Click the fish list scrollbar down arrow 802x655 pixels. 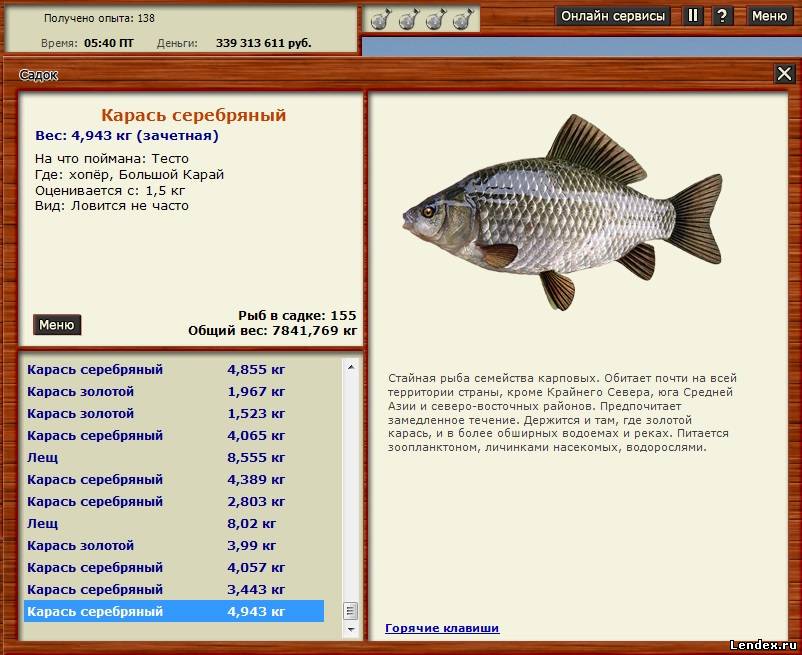[351, 629]
